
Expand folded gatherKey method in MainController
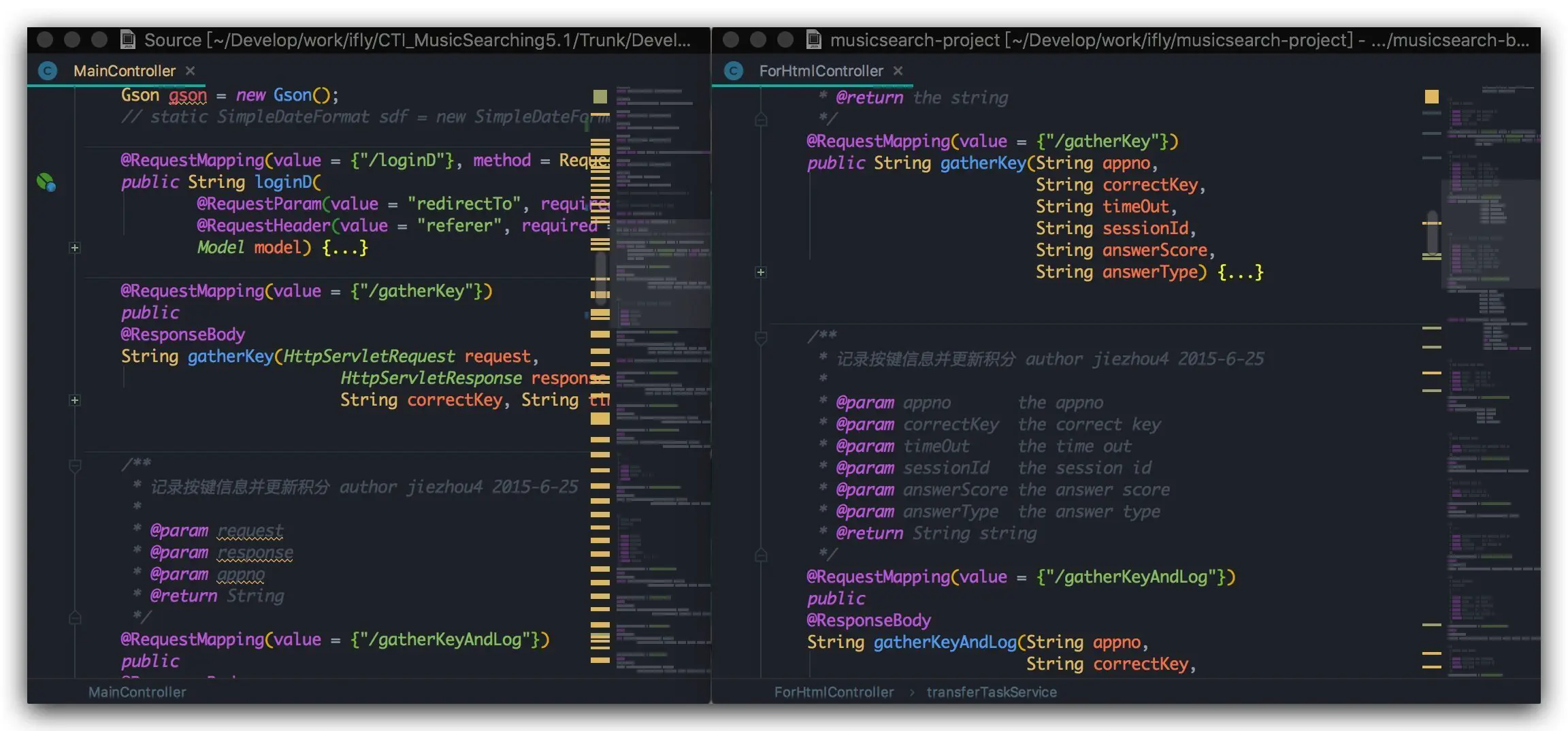[75, 400]
